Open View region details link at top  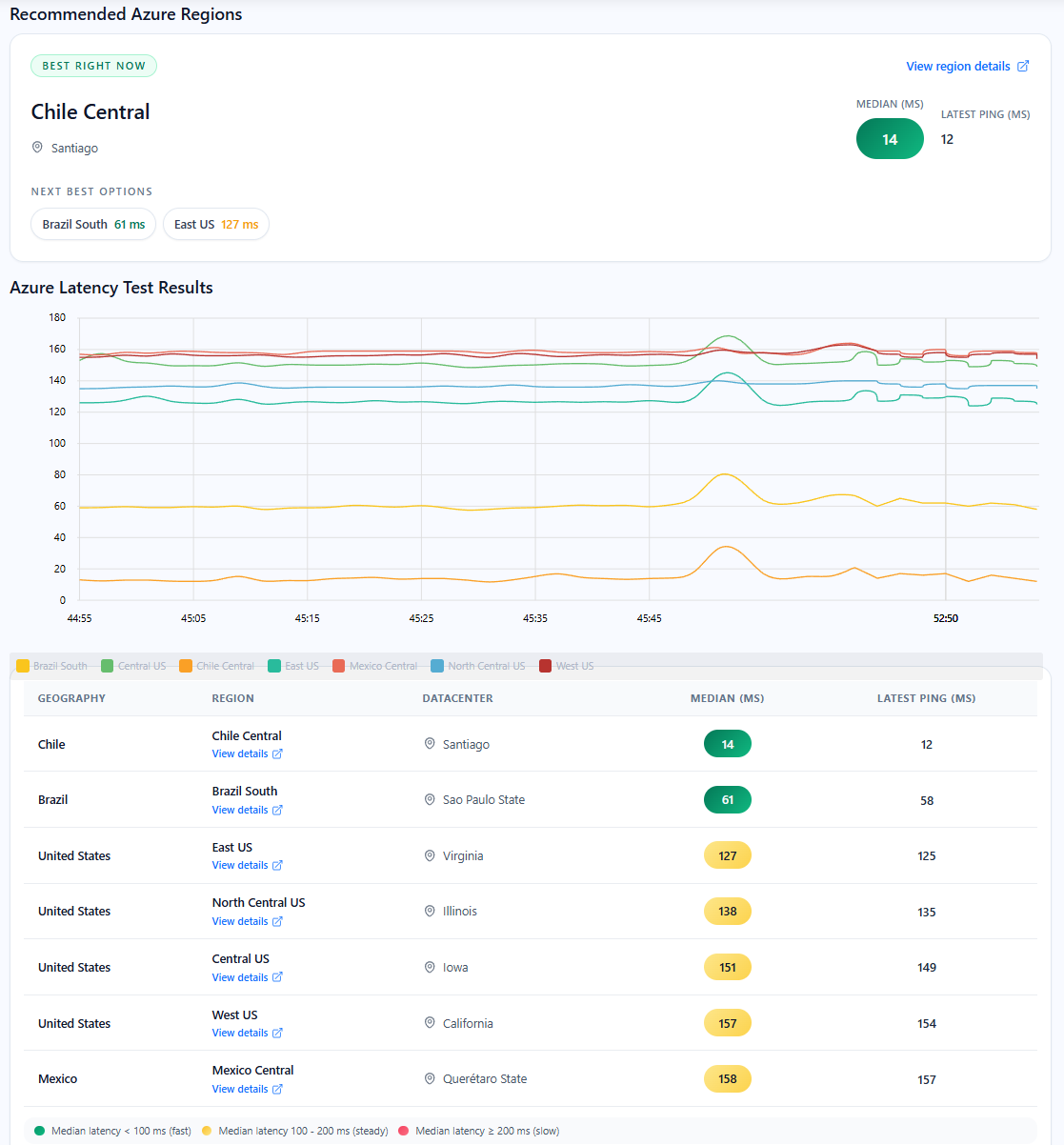tap(957, 66)
